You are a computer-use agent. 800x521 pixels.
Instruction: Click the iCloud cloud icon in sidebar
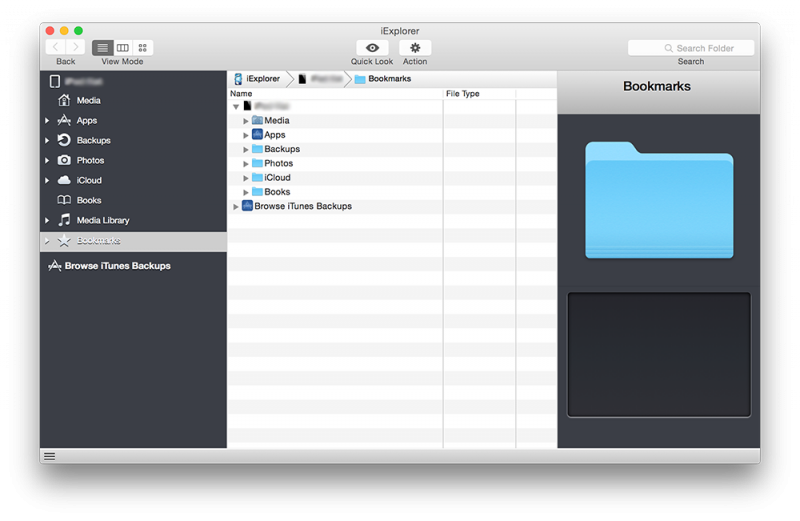pyautogui.click(x=64, y=180)
